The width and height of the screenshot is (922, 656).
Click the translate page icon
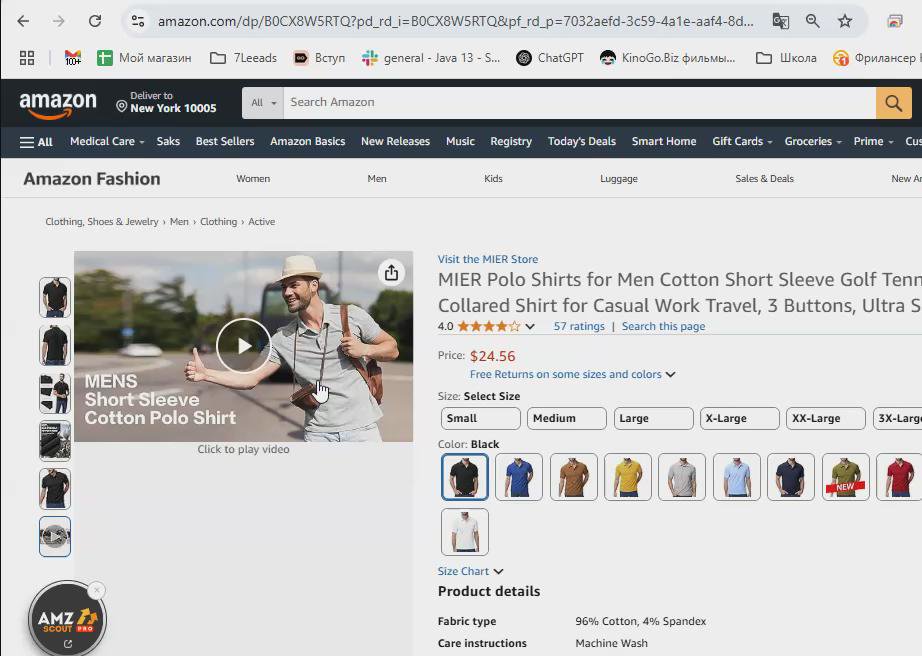(x=780, y=21)
